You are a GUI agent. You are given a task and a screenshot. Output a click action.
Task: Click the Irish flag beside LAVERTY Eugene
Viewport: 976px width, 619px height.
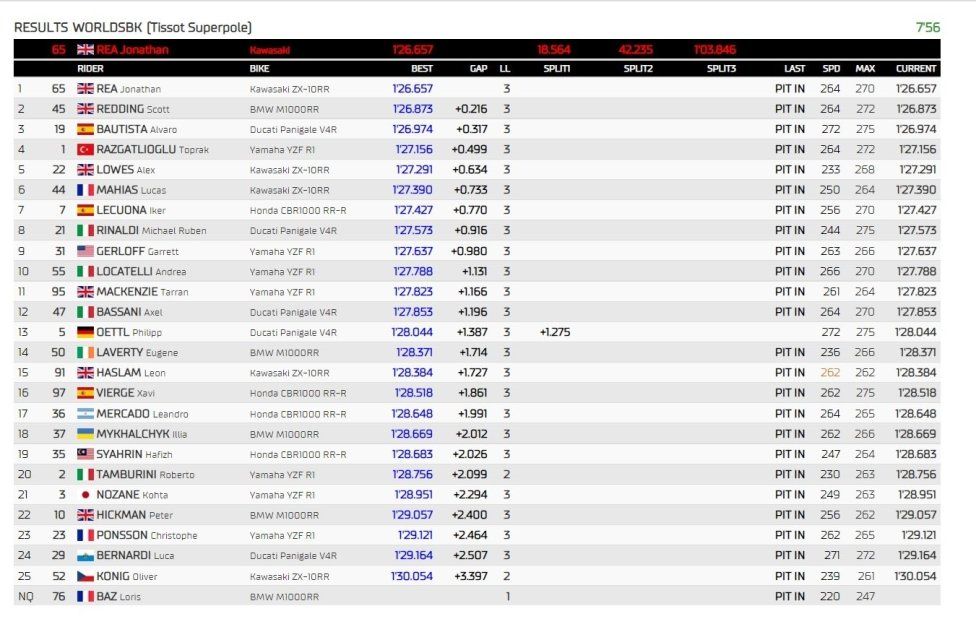85,352
